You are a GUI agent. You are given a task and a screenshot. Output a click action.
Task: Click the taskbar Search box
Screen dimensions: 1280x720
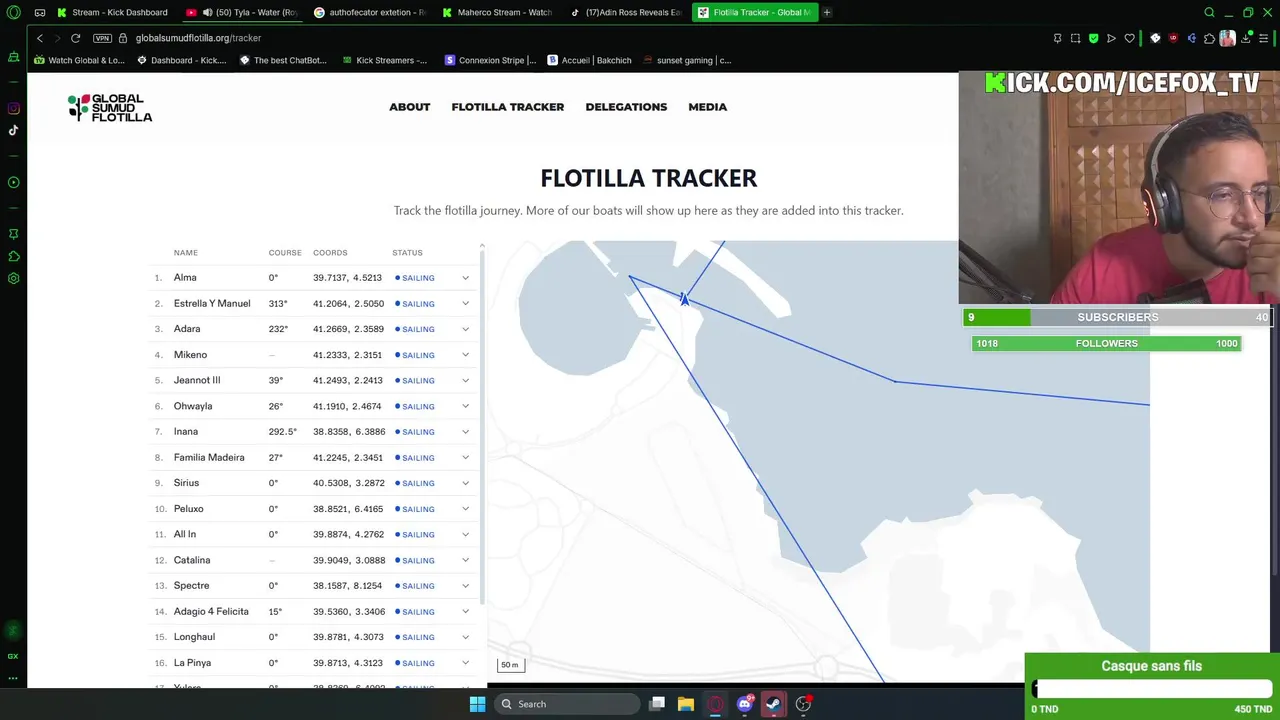(566, 704)
